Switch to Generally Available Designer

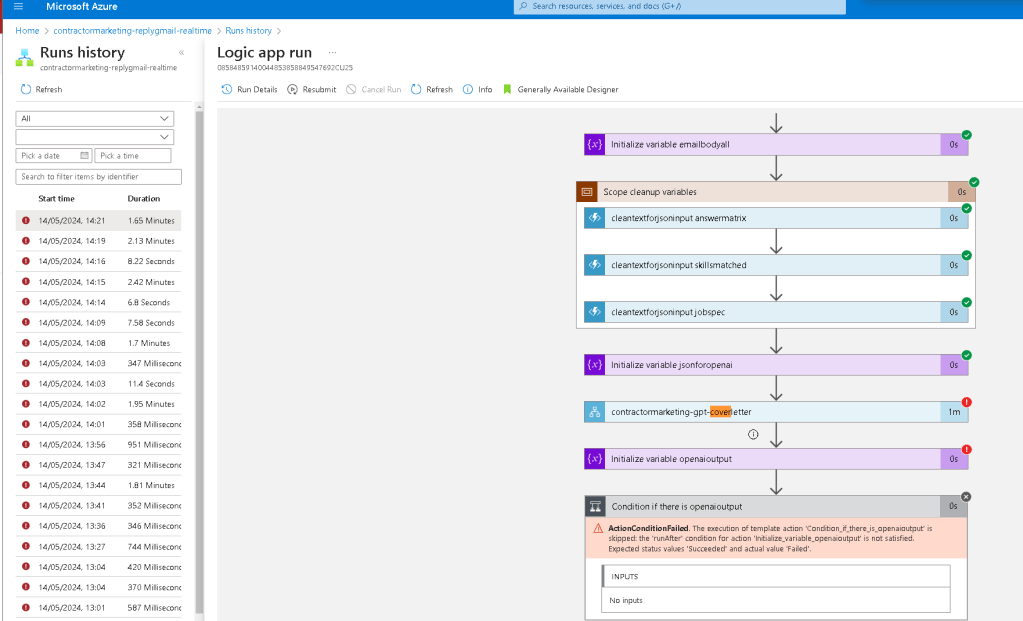pos(560,89)
